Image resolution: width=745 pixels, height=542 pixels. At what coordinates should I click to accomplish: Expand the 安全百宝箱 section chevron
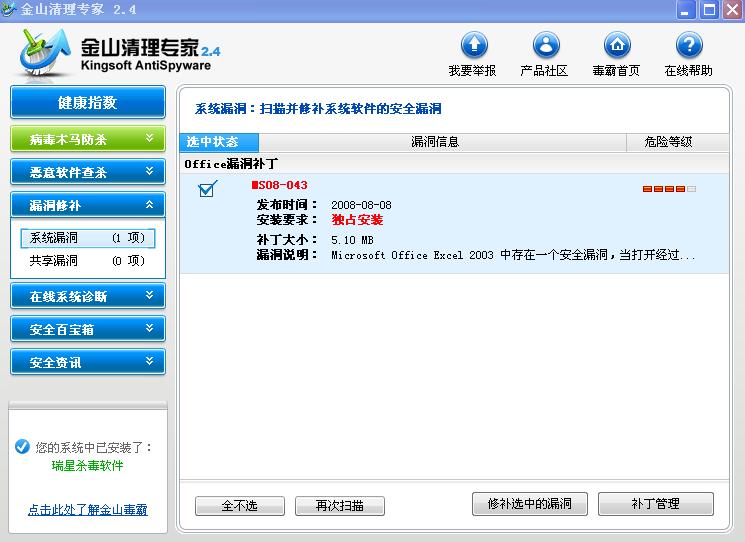pyautogui.click(x=150, y=328)
